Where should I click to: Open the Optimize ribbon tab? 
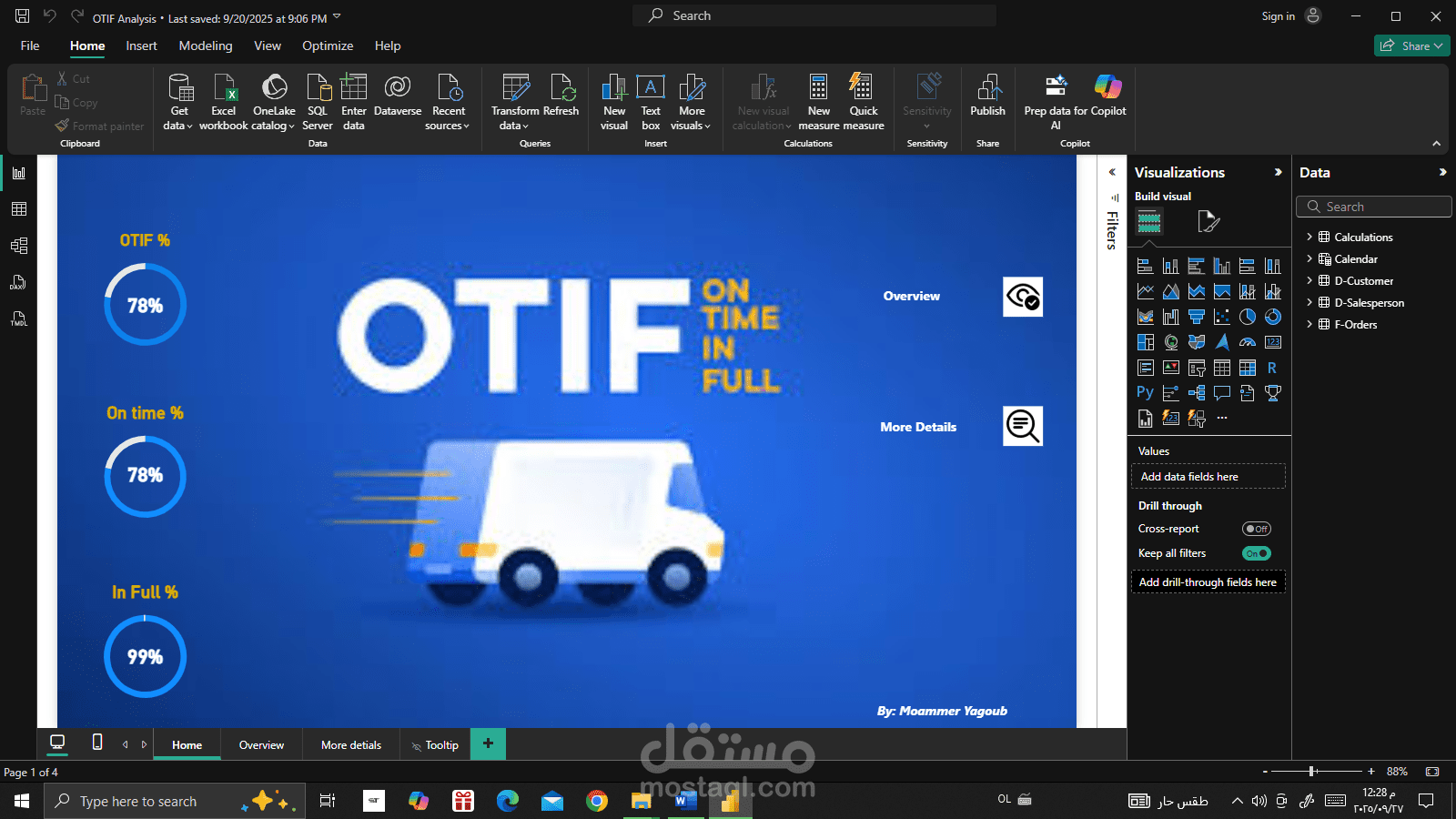(x=328, y=45)
